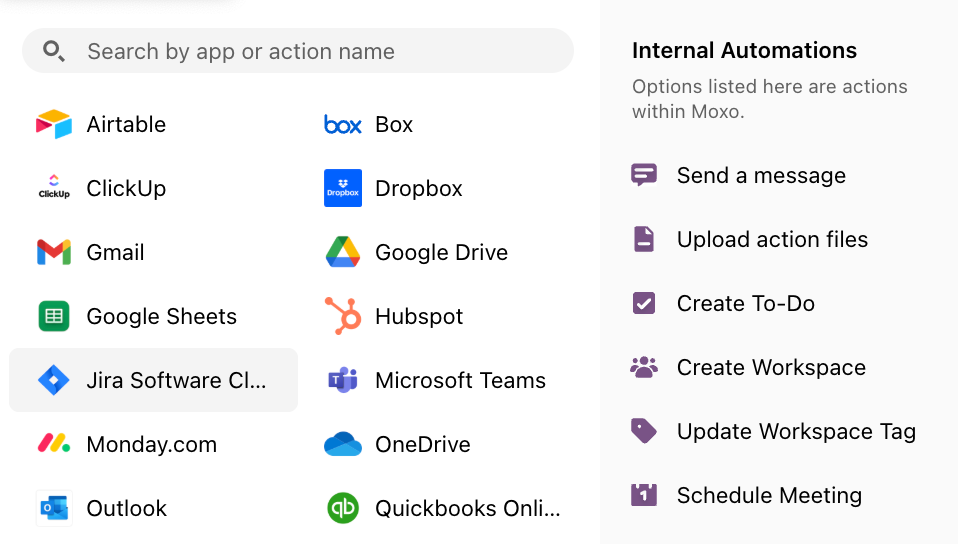
Task: Open the Box integration entry
Action: coord(393,124)
